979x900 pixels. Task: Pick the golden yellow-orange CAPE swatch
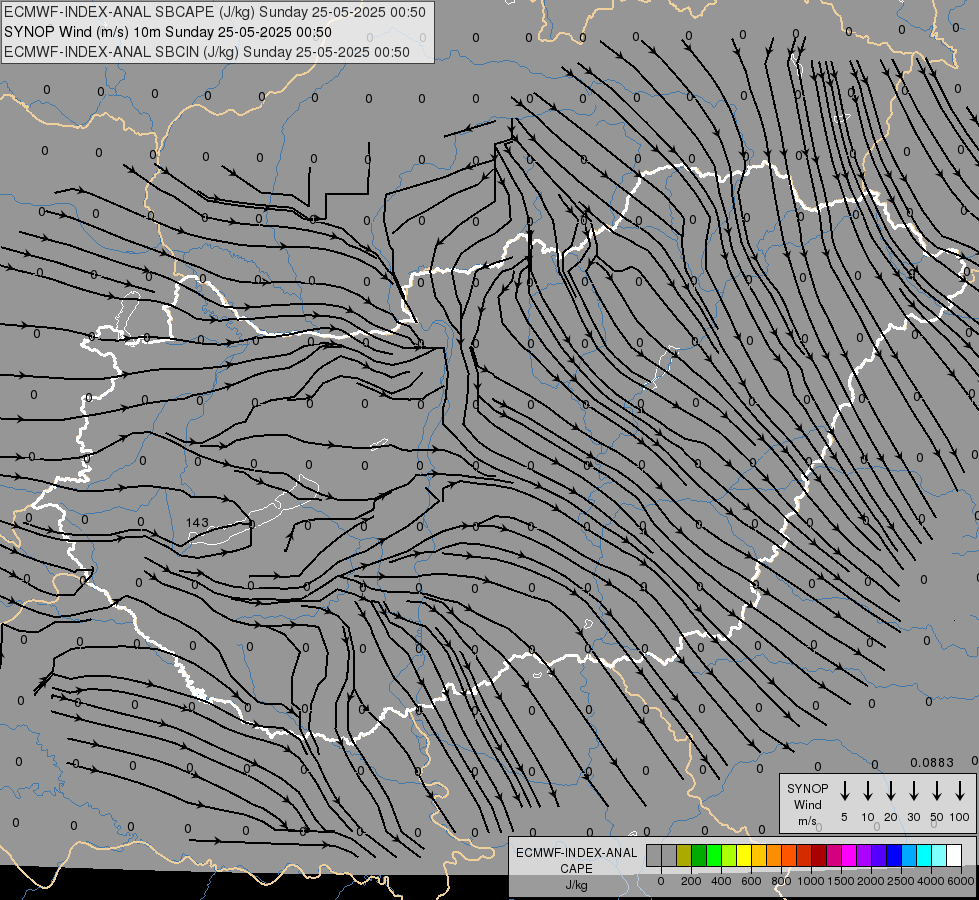tap(759, 855)
